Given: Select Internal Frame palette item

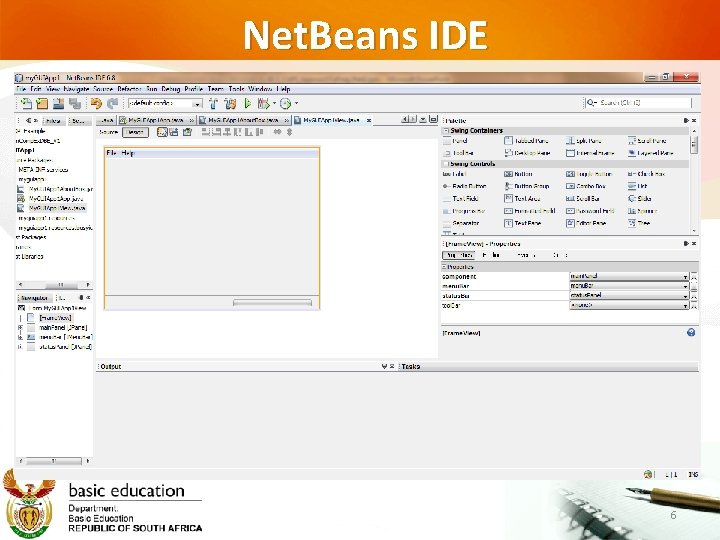Looking at the screenshot, I should [590, 152].
